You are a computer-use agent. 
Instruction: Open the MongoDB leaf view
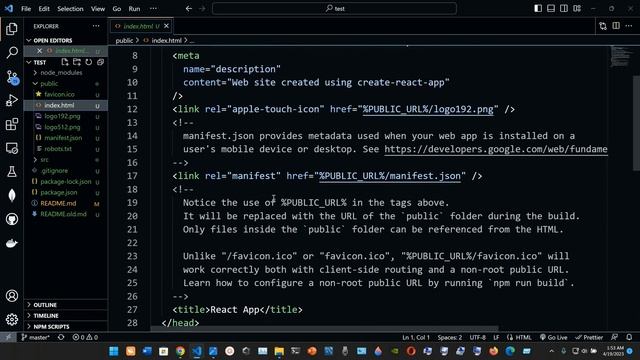[x=12, y=196]
